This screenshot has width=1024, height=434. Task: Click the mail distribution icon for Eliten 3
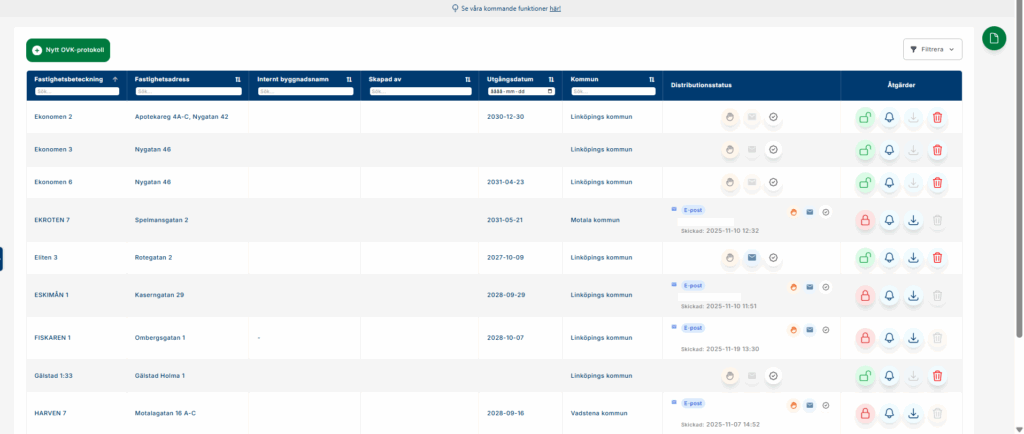click(750, 257)
